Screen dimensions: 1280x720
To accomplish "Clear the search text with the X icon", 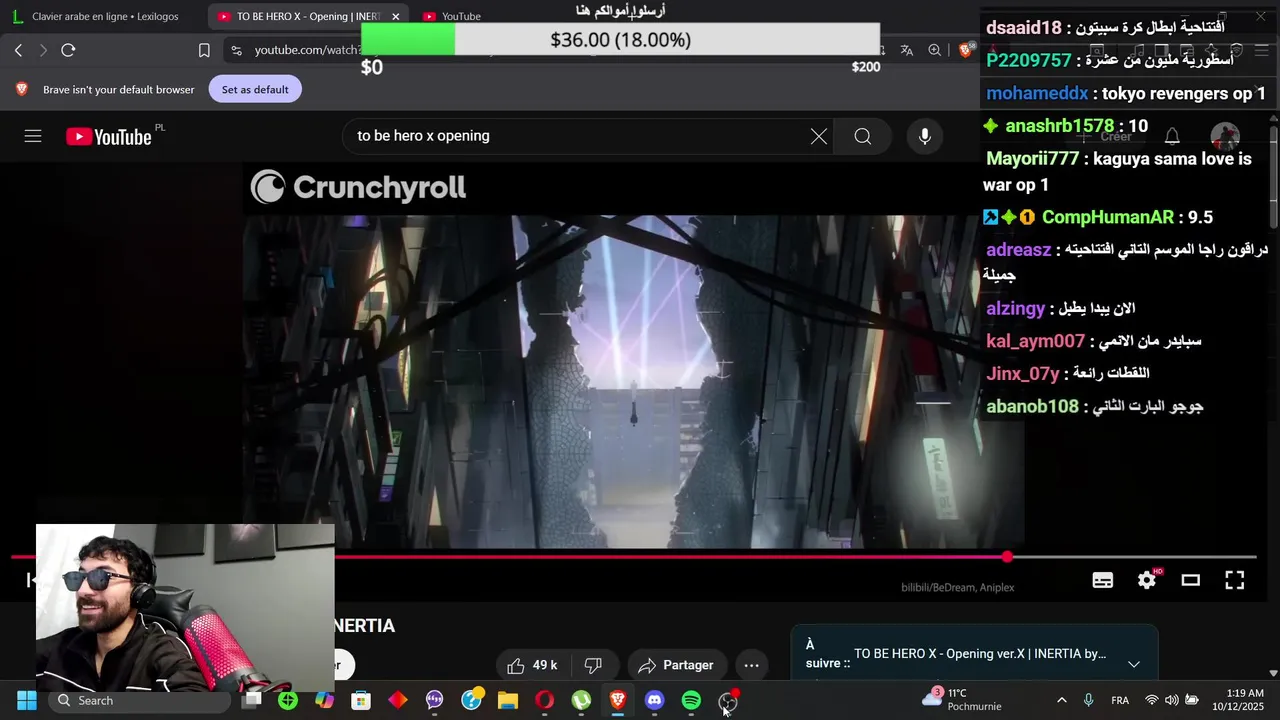I will coord(818,136).
